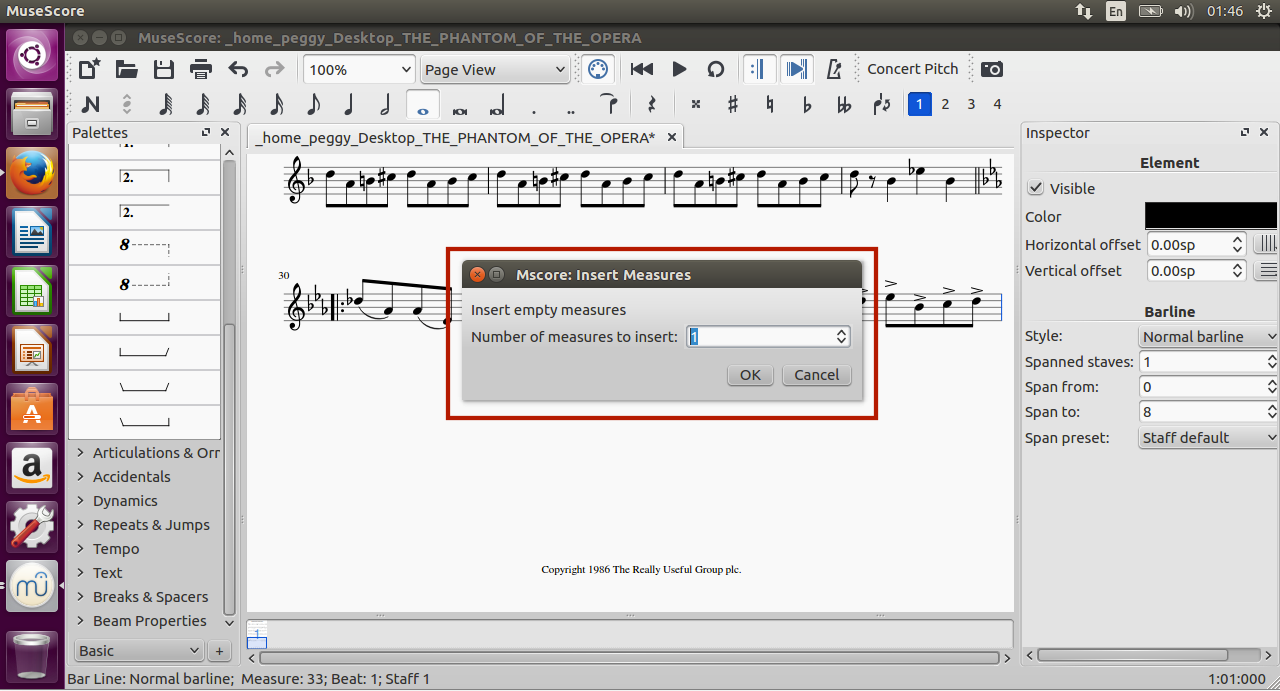The image size is (1280, 691).
Task: Pick a color from the Inspector Color swatch
Action: [x=1210, y=216]
